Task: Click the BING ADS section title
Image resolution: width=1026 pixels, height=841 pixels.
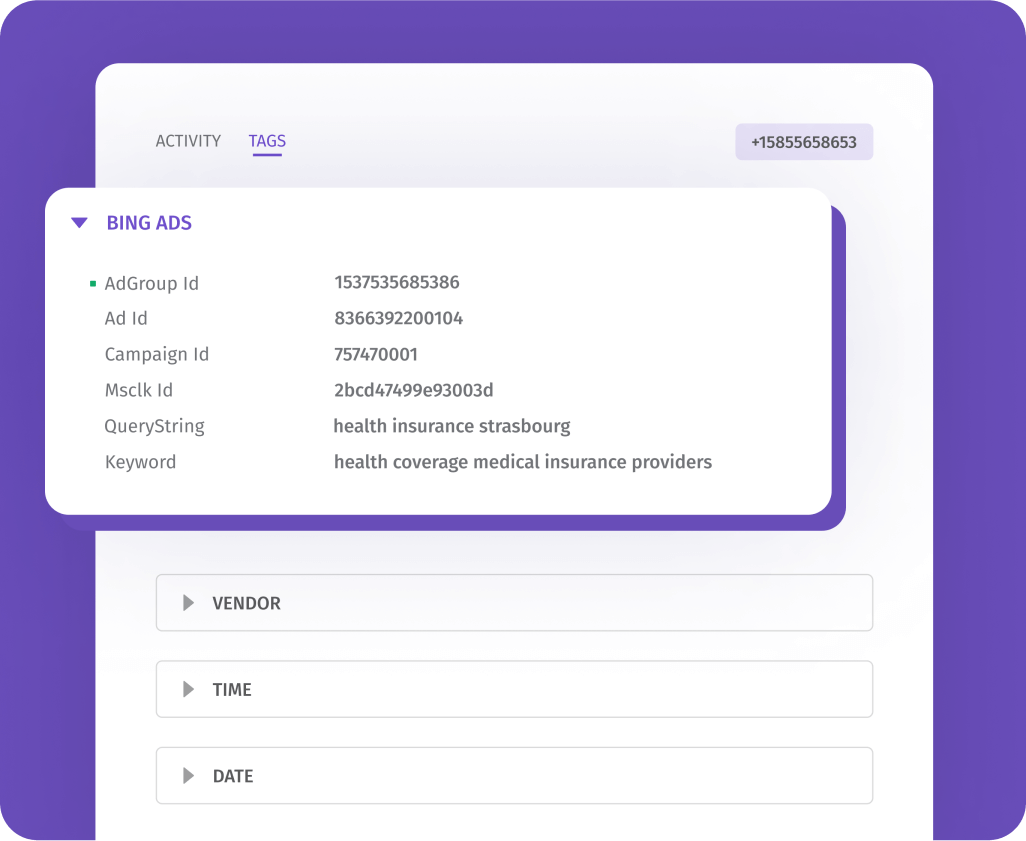Action: [x=149, y=223]
